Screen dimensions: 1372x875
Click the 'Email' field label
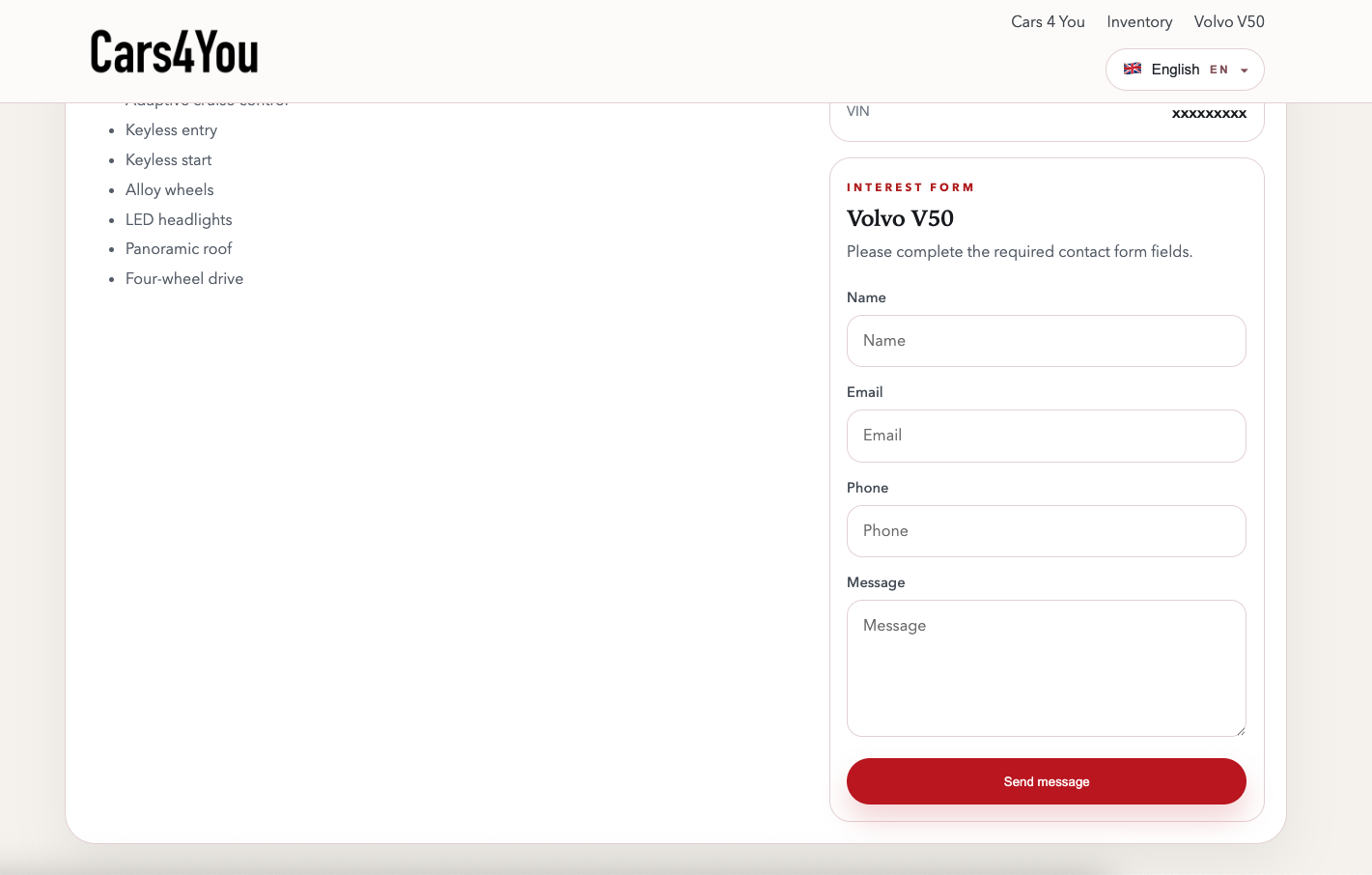point(865,392)
